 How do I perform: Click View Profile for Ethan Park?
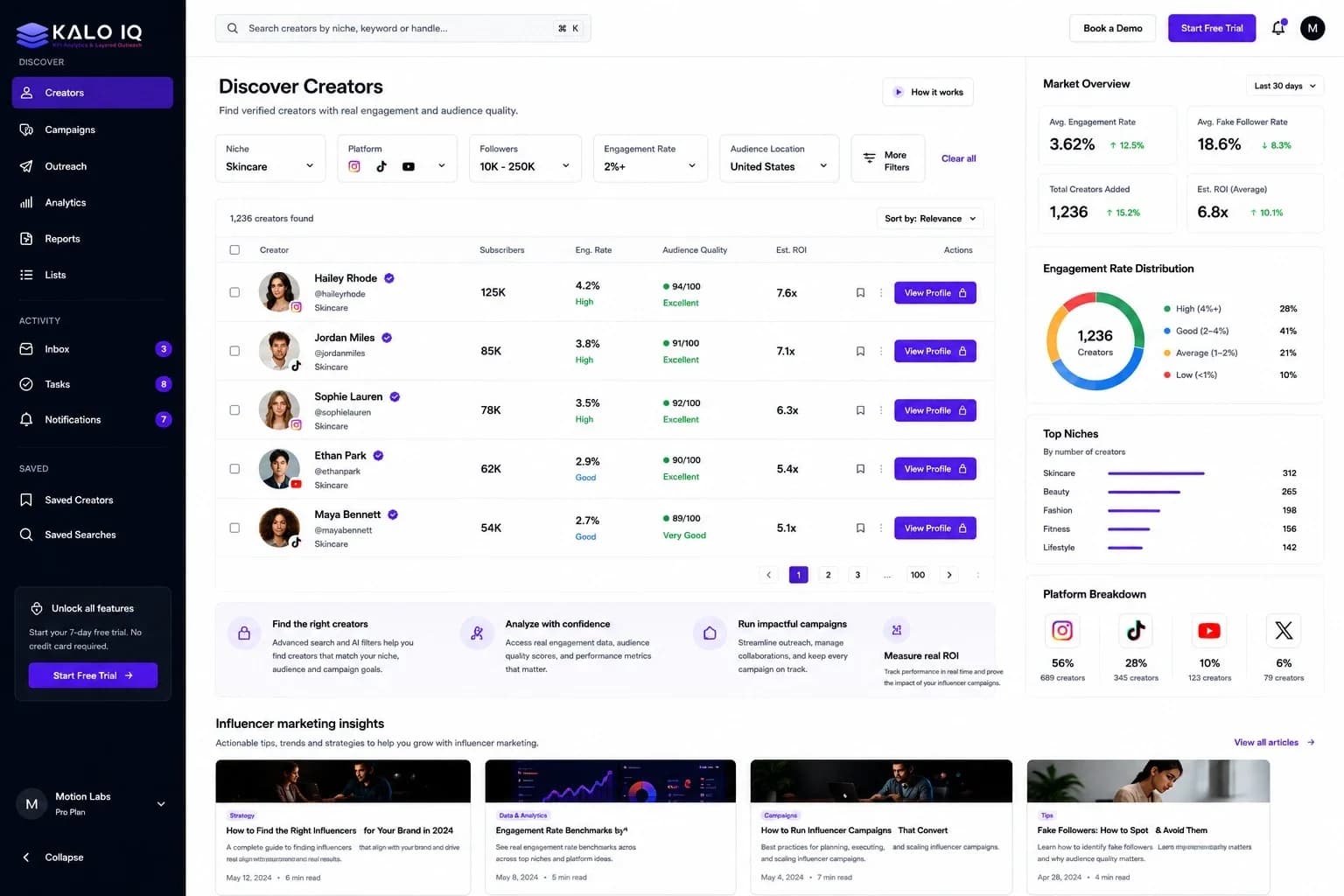click(934, 469)
